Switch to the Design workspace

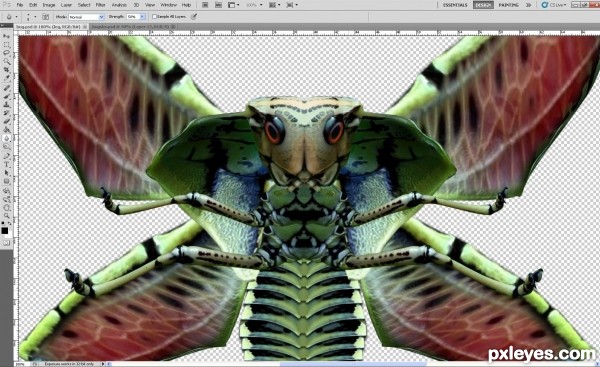(483, 5)
